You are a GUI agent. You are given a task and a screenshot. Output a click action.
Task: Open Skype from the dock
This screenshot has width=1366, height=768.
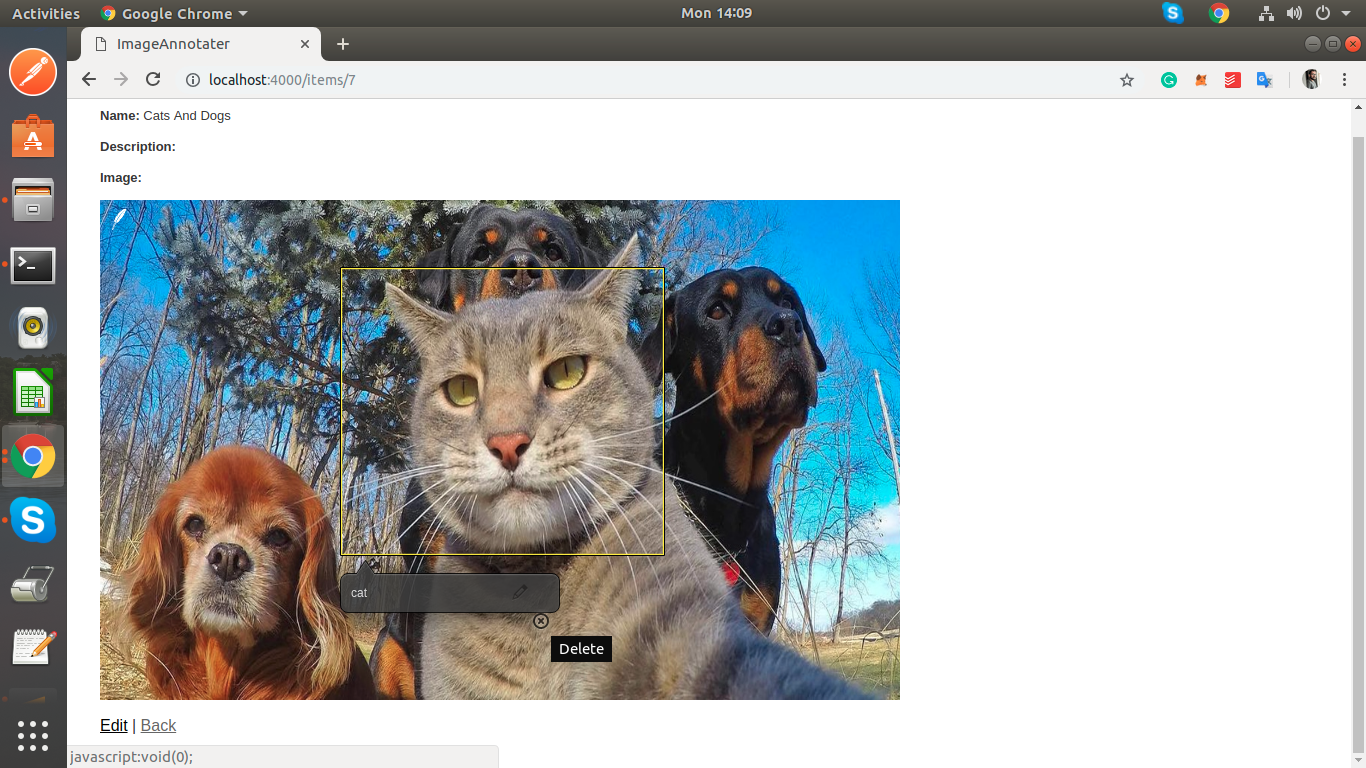[x=33, y=521]
